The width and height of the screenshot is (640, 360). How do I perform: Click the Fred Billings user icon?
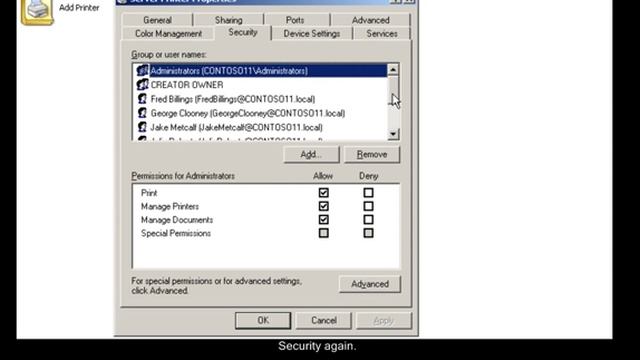point(142,99)
